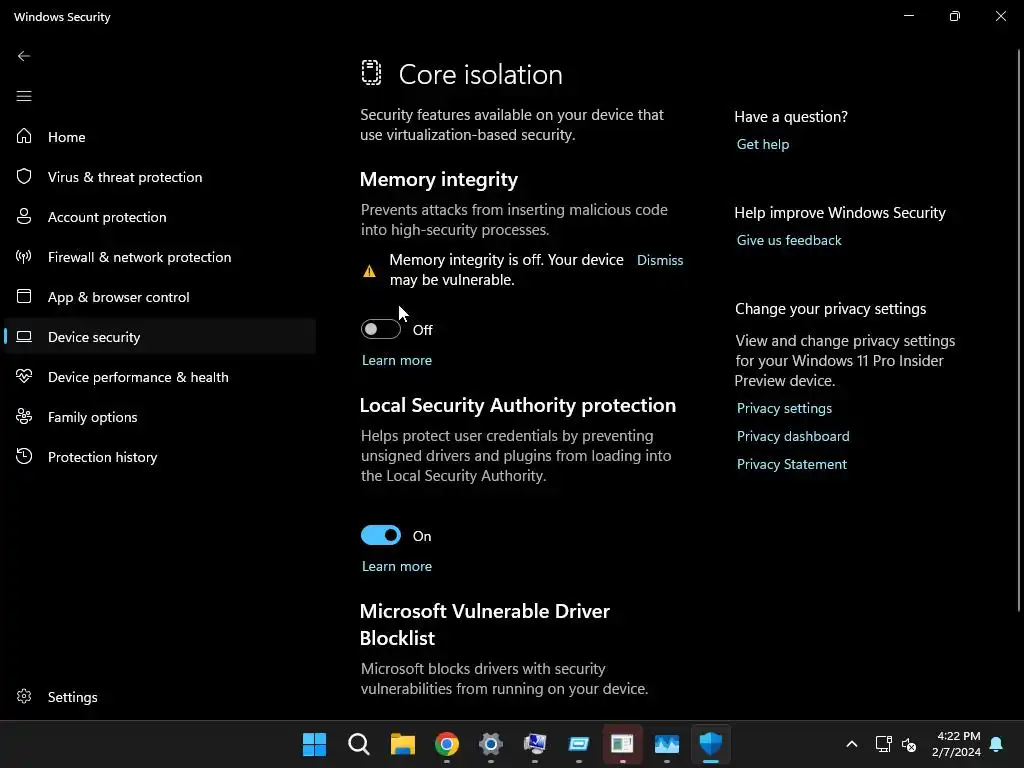Click the Home house icon
This screenshot has width=1024, height=768.
pos(24,136)
